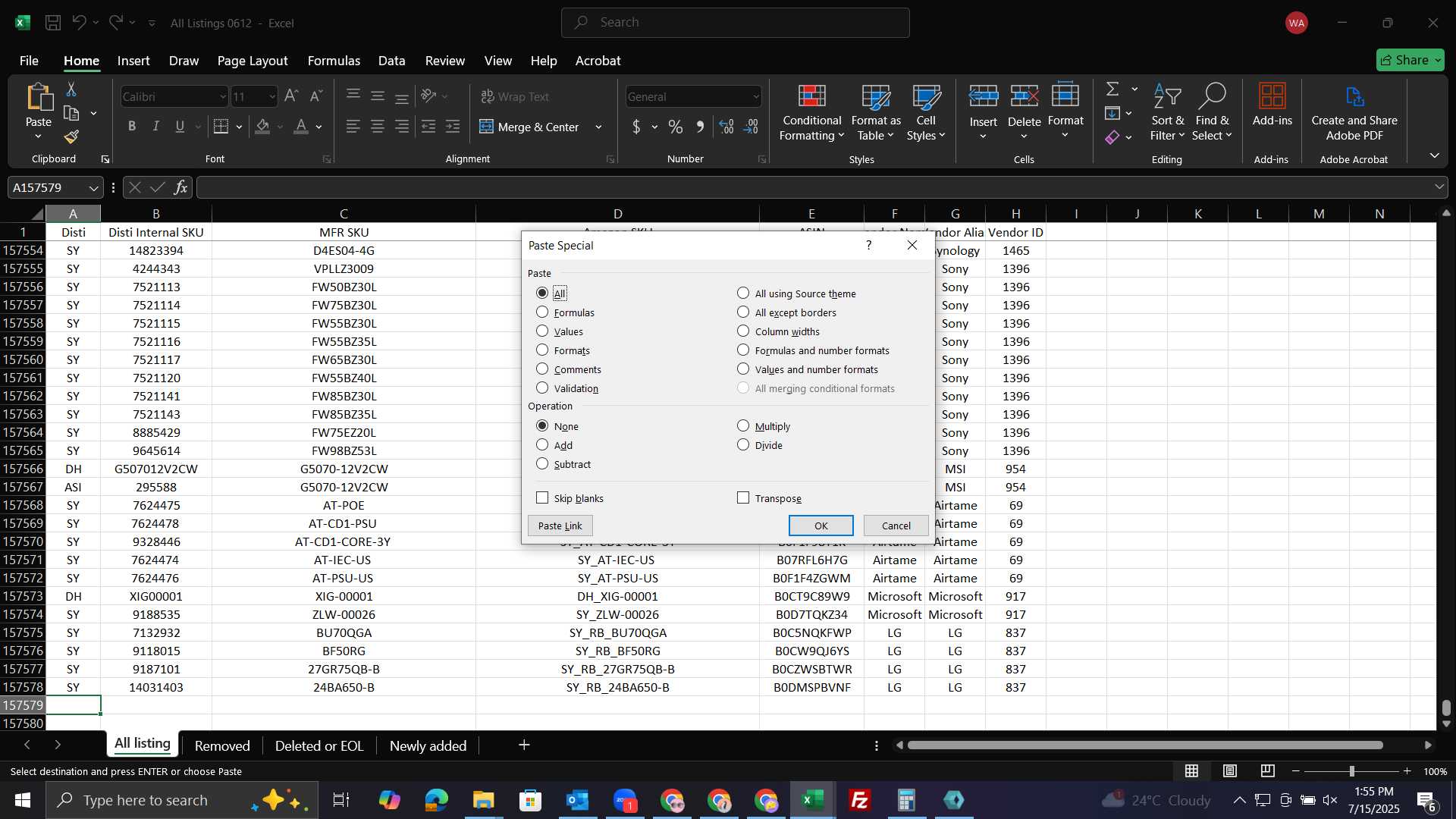
Task: Click the Add-ins icon
Action: coord(1272,106)
